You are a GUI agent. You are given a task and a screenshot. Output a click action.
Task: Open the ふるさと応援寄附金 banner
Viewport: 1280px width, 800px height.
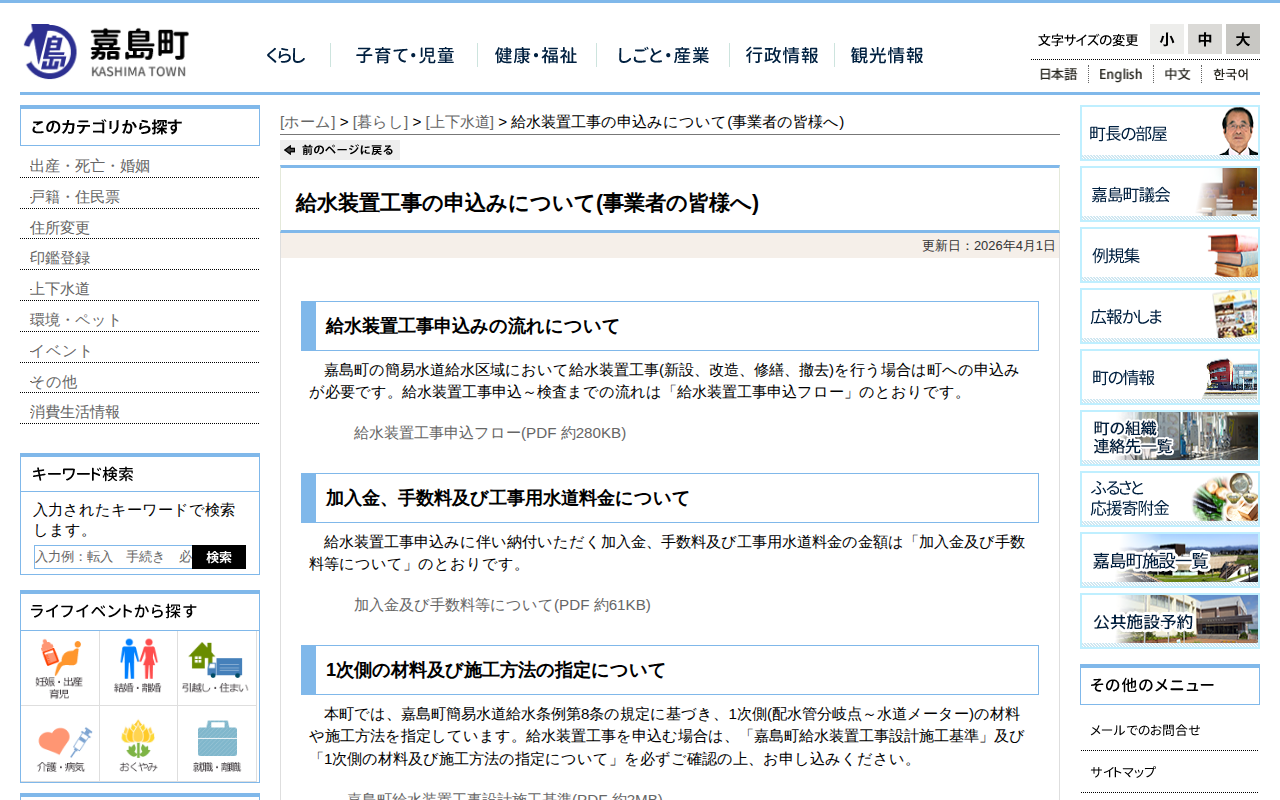pos(1170,499)
